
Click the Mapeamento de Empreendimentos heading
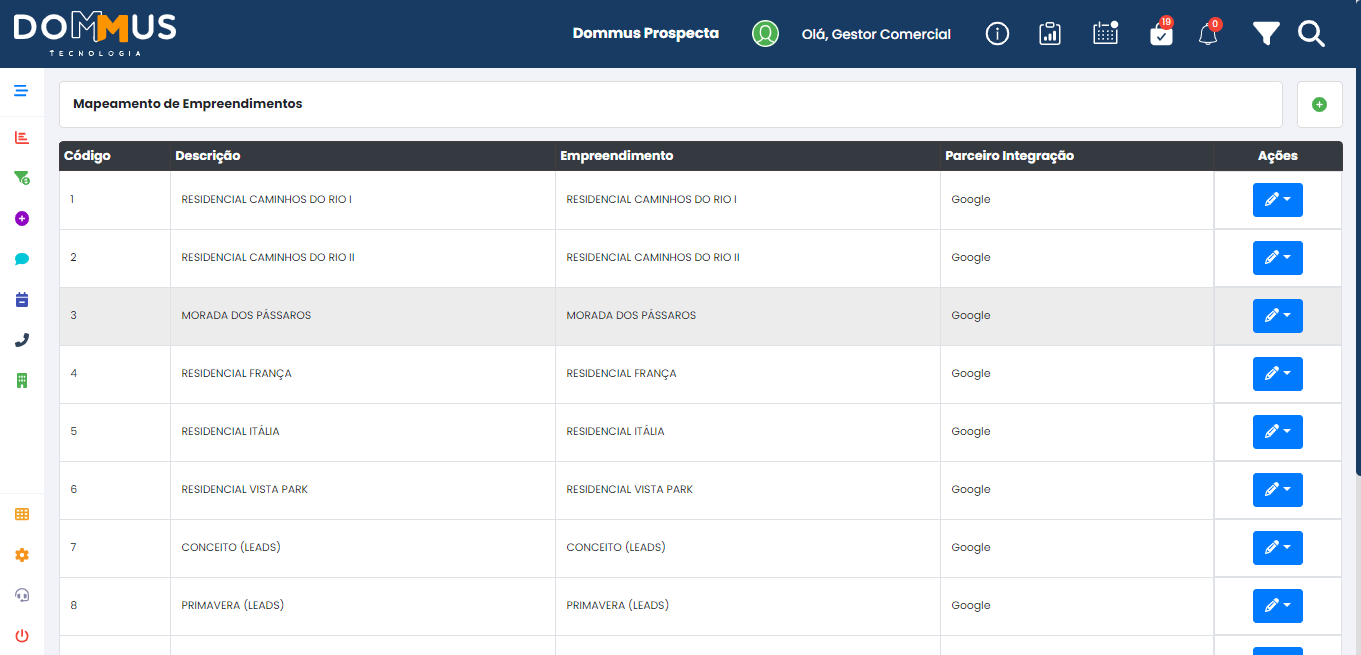187,104
